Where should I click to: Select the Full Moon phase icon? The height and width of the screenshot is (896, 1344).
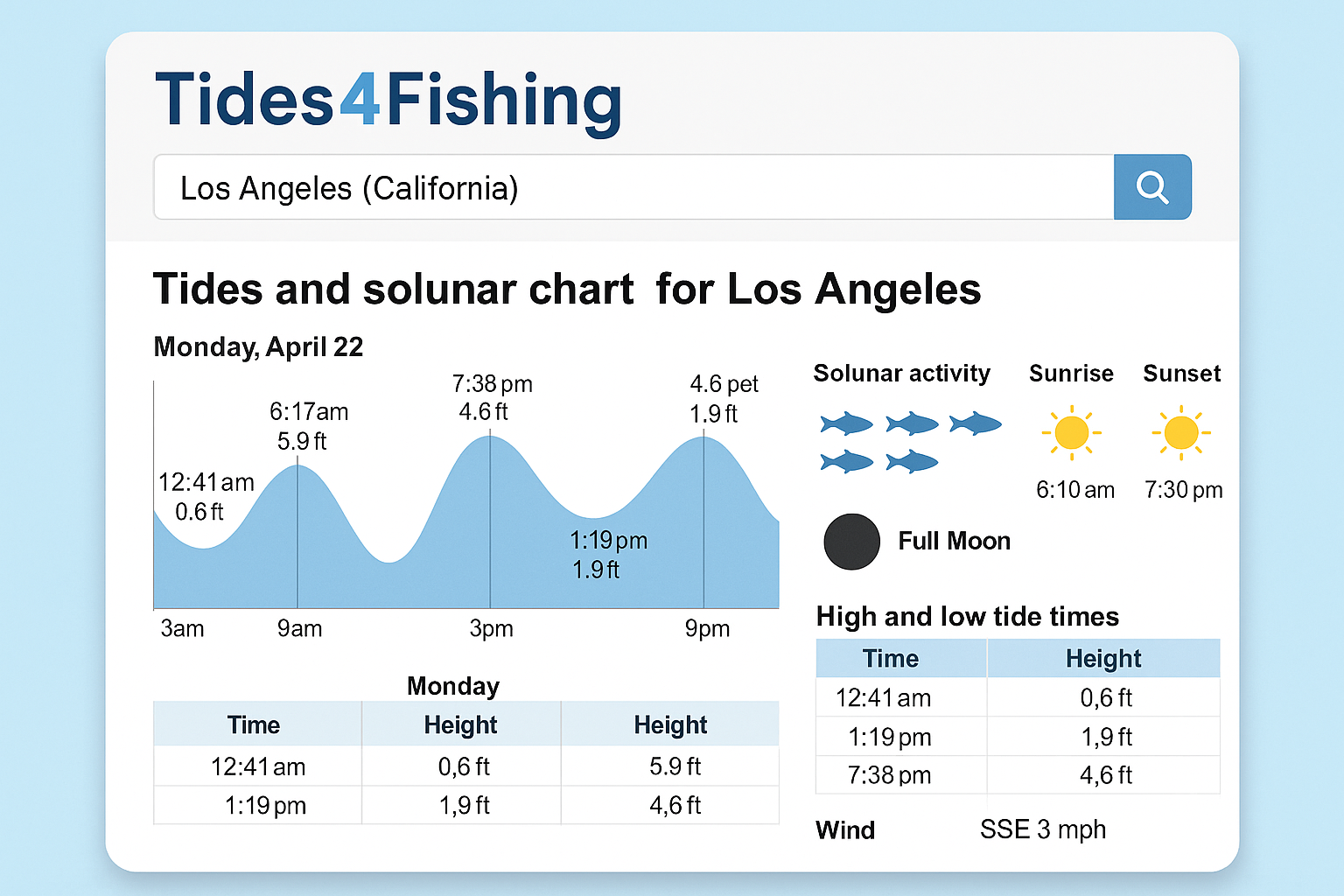pos(850,542)
